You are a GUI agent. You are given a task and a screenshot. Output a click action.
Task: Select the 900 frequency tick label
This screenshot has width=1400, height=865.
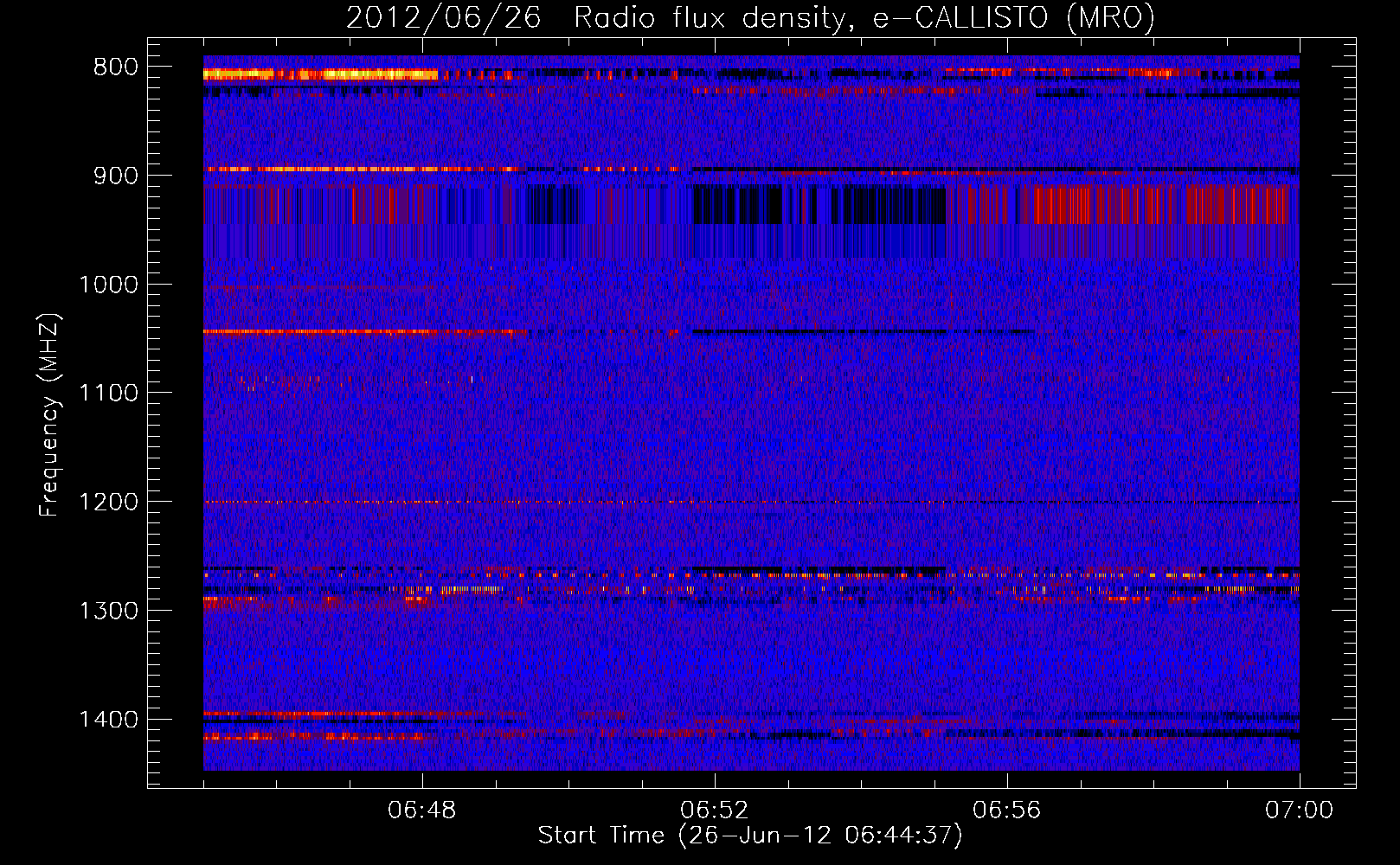pos(116,176)
